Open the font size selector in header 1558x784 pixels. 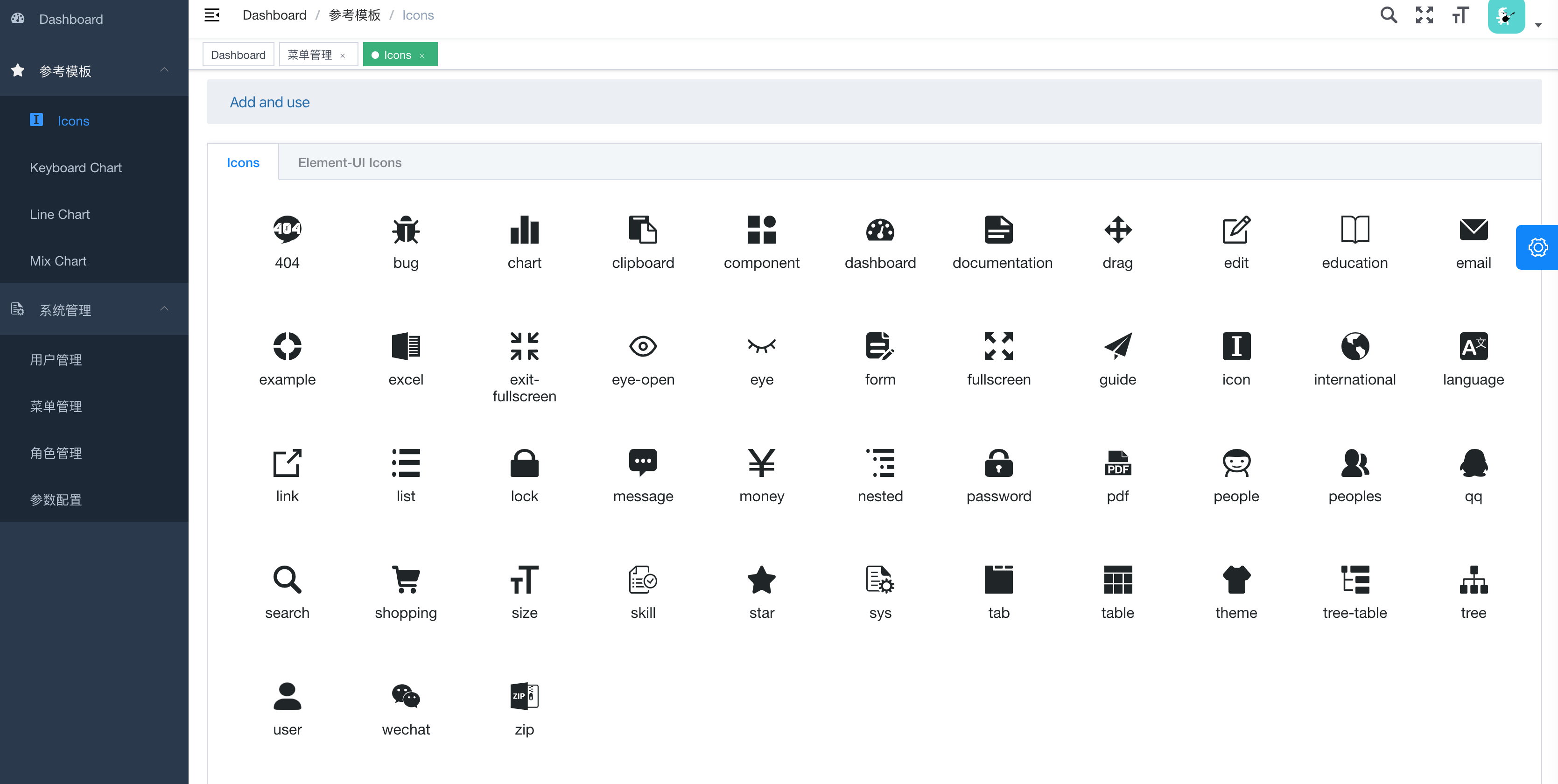point(1460,15)
